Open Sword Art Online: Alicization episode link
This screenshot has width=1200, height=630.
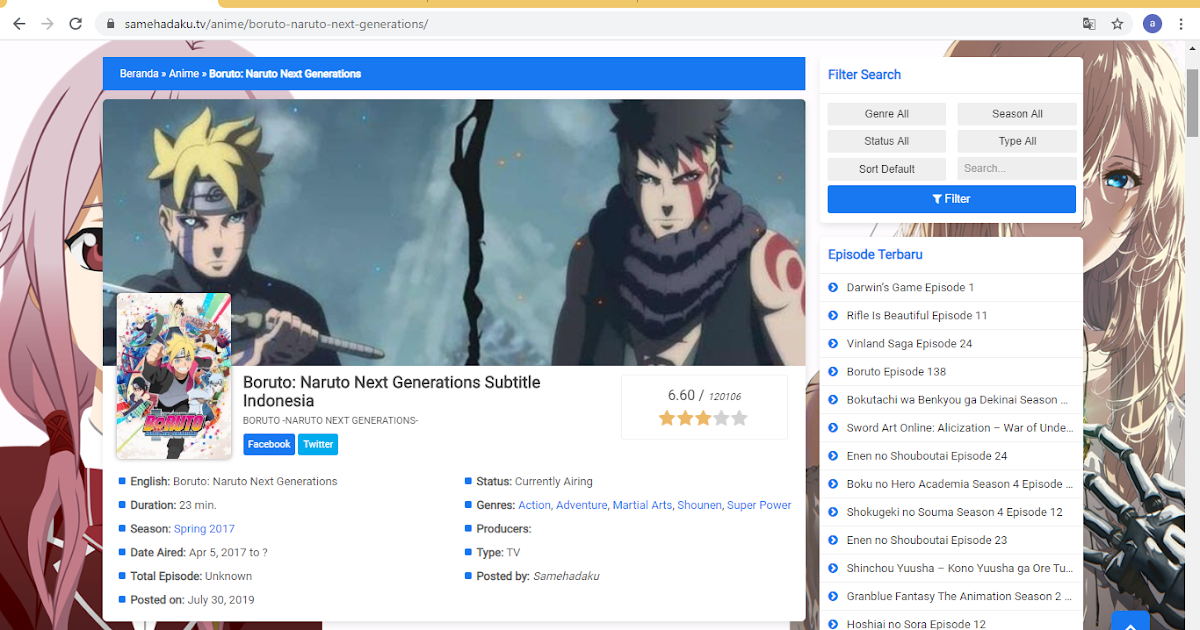click(959, 428)
